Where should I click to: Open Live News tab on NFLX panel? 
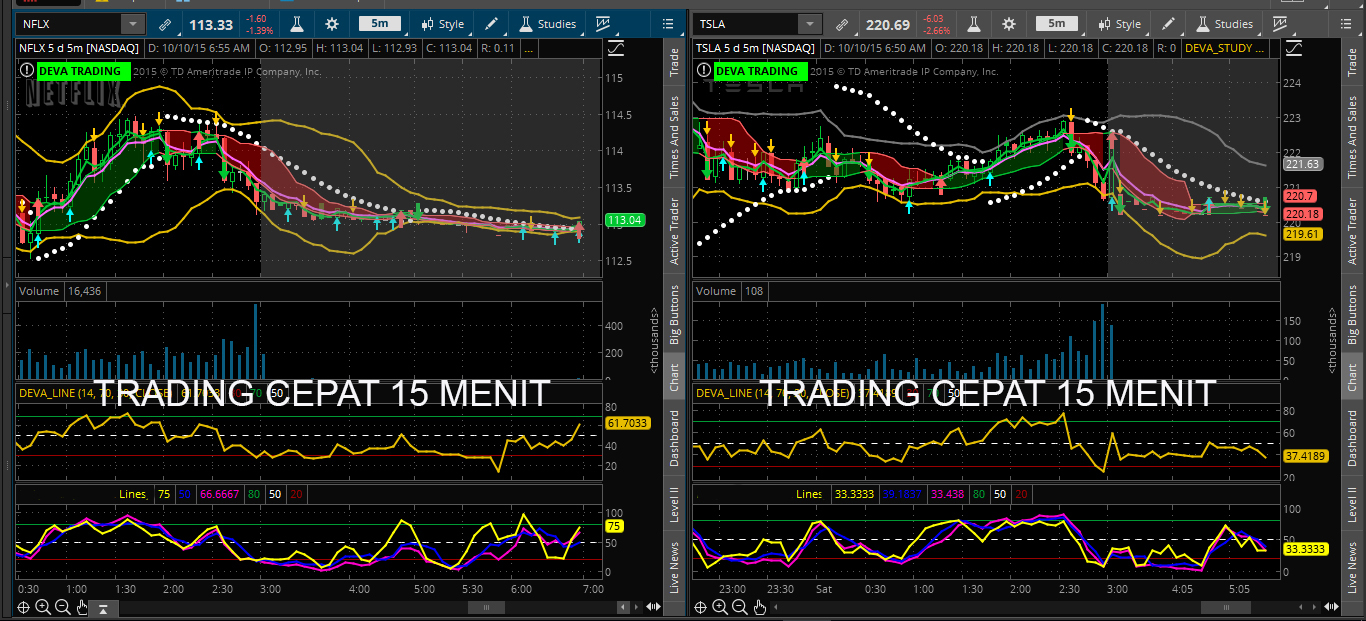coord(675,568)
